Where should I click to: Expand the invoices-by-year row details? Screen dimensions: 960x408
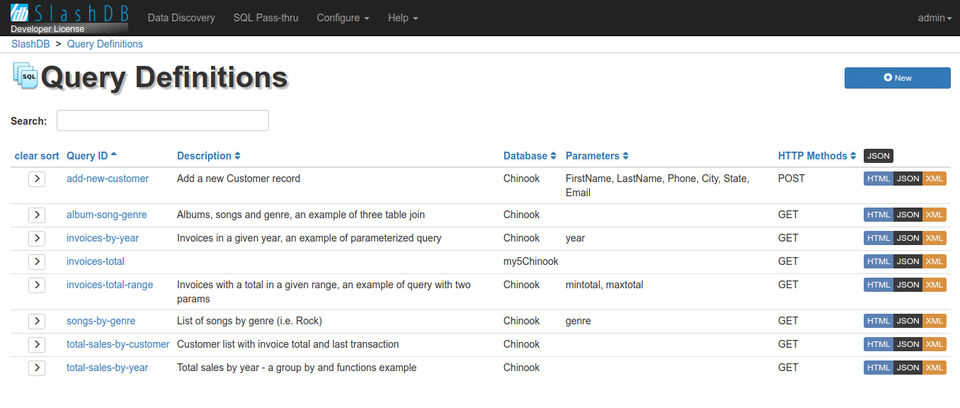pyautogui.click(x=36, y=238)
